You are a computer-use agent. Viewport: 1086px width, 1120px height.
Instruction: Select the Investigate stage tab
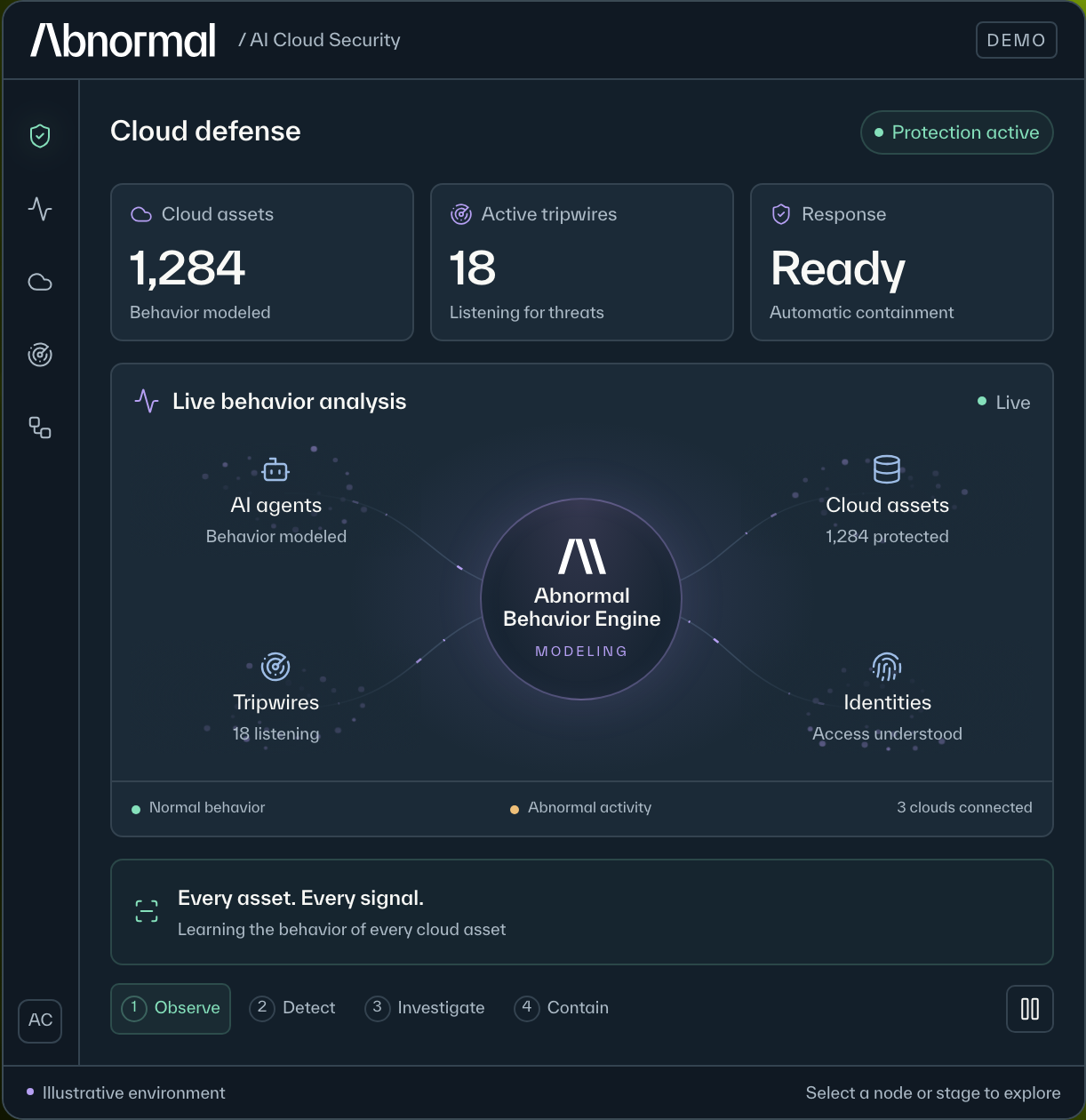click(x=425, y=1008)
